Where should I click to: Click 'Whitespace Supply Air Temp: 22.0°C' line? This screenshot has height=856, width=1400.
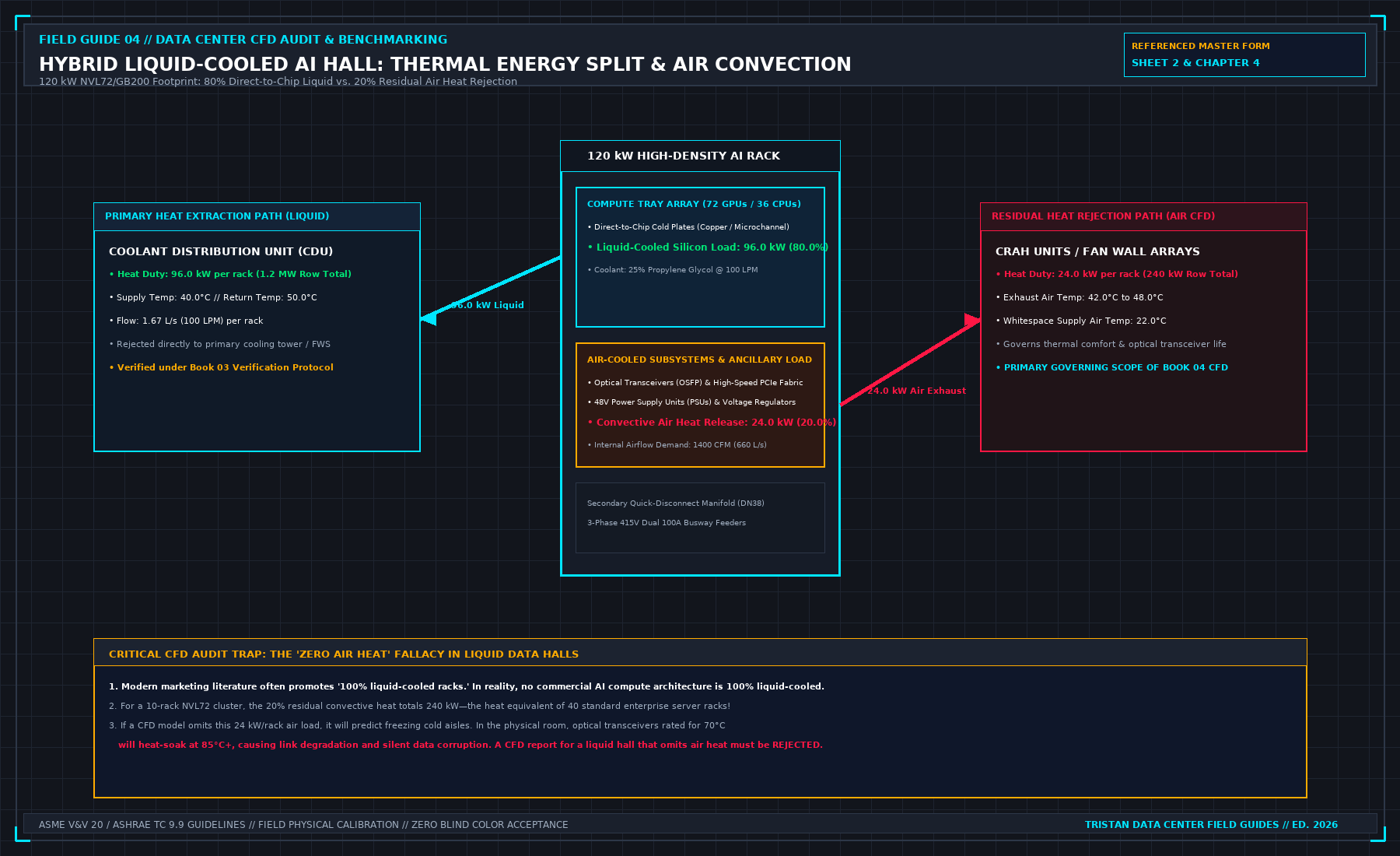[1081, 321]
